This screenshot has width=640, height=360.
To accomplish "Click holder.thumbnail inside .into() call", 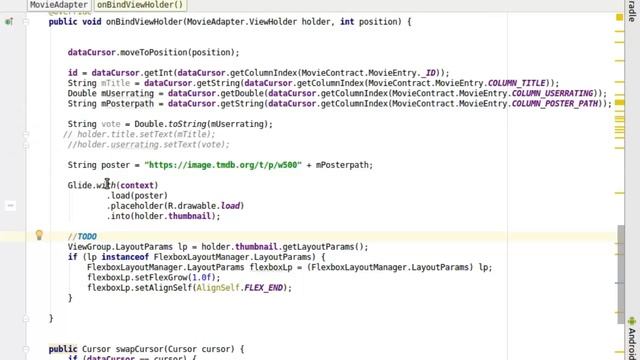I will tap(173, 216).
